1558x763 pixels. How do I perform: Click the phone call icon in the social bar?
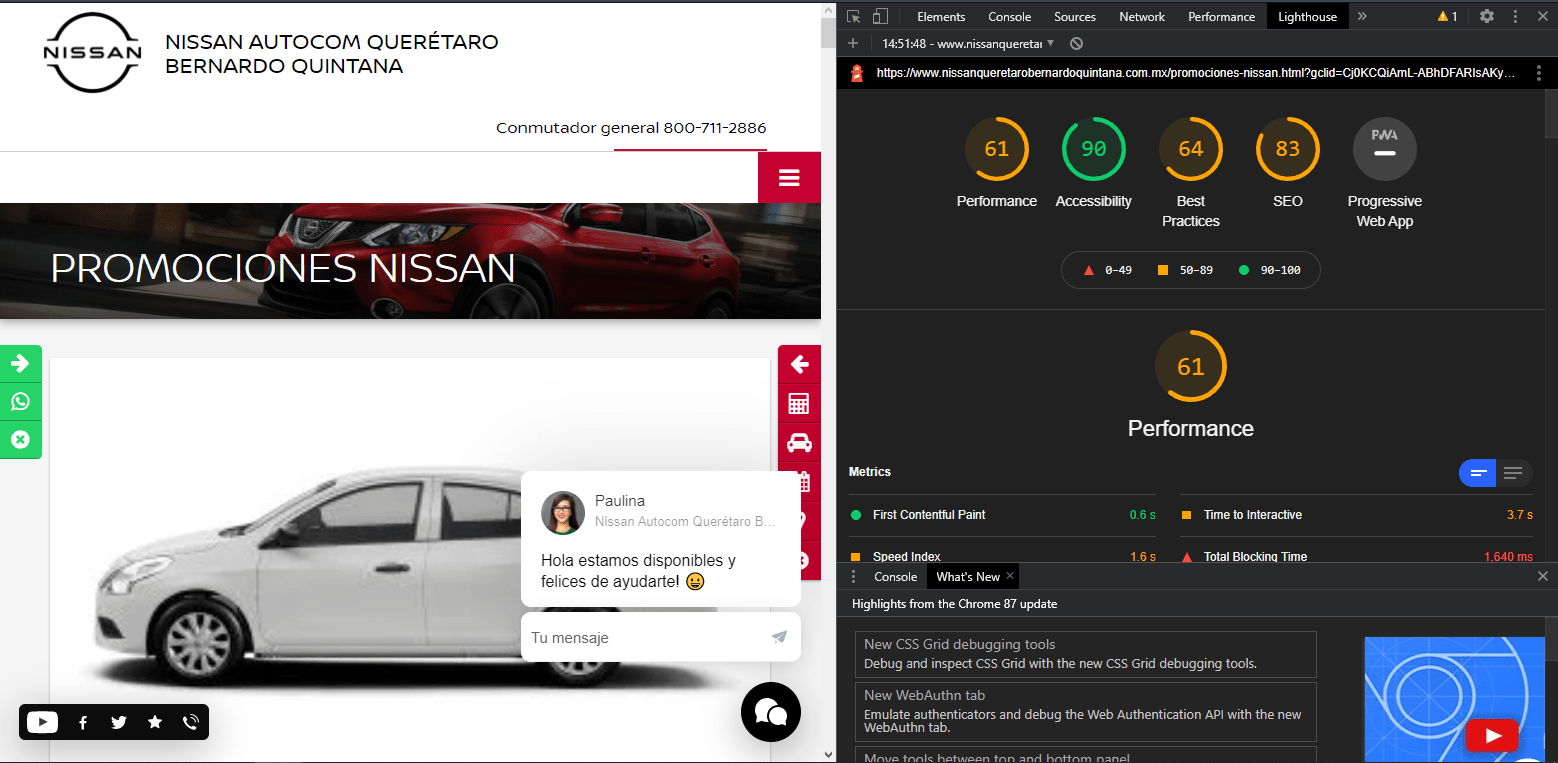pos(191,722)
